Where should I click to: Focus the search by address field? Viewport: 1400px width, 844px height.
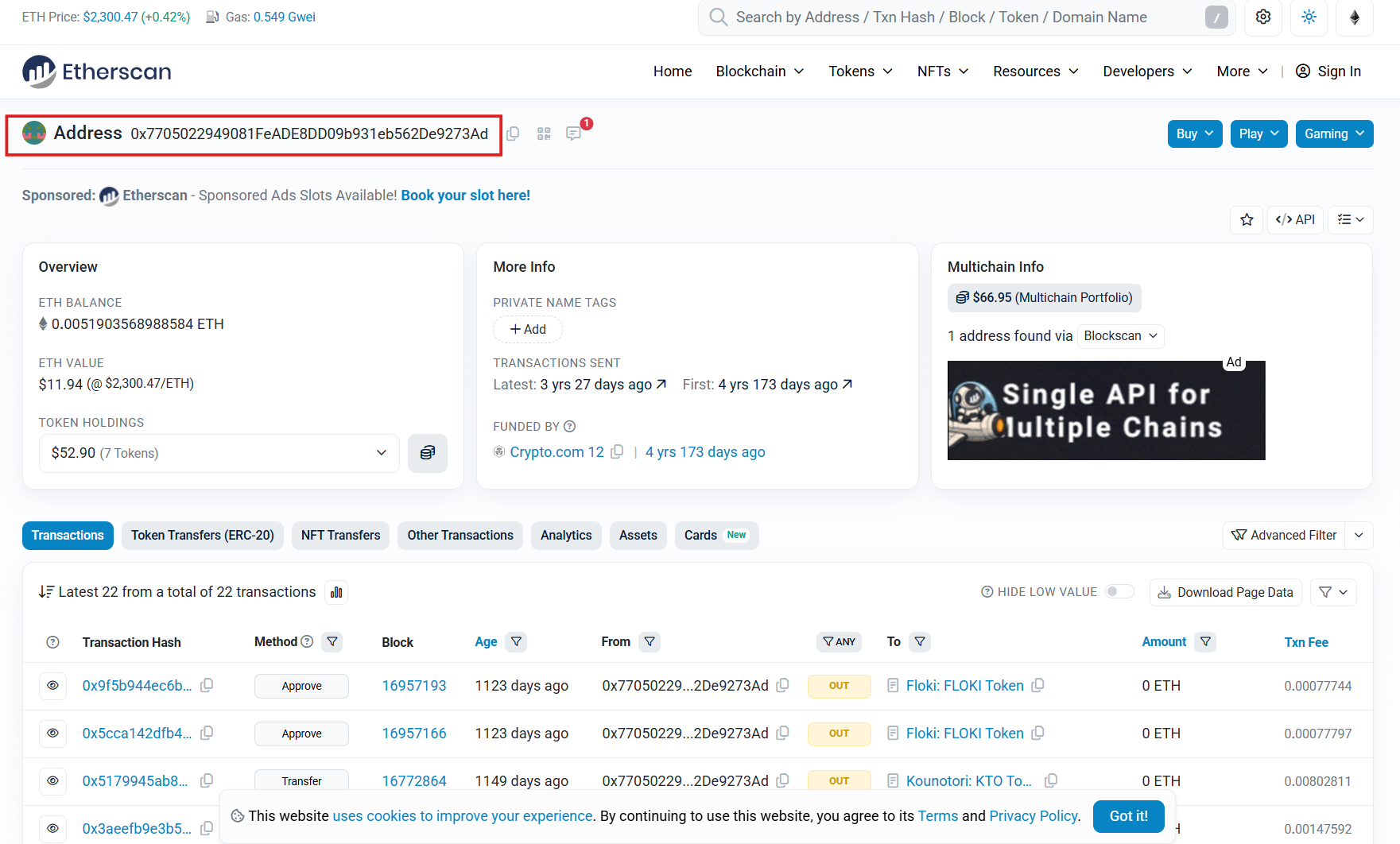[966, 17]
